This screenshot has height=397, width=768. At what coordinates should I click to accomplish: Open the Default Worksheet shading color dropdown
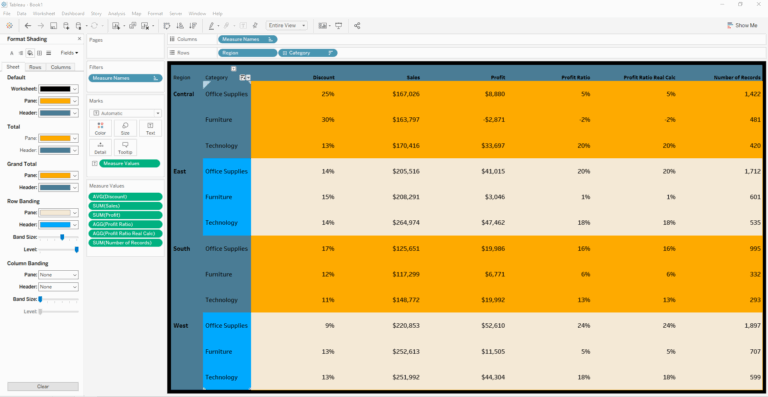(58, 89)
